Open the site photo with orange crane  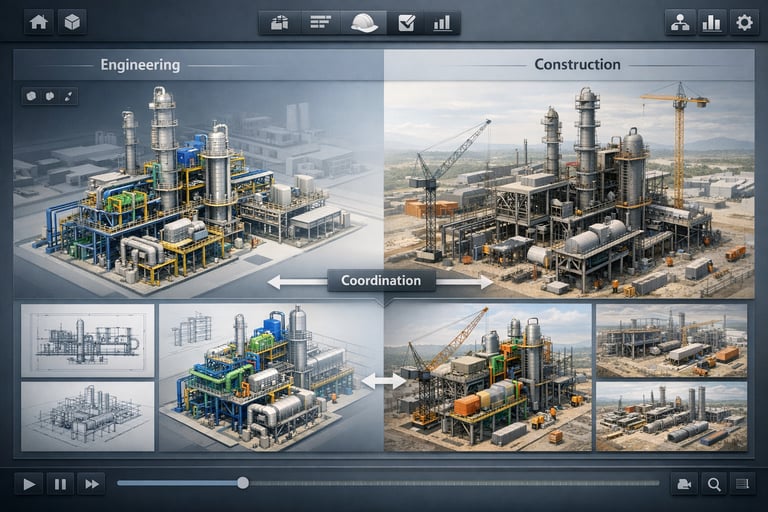(x=488, y=377)
